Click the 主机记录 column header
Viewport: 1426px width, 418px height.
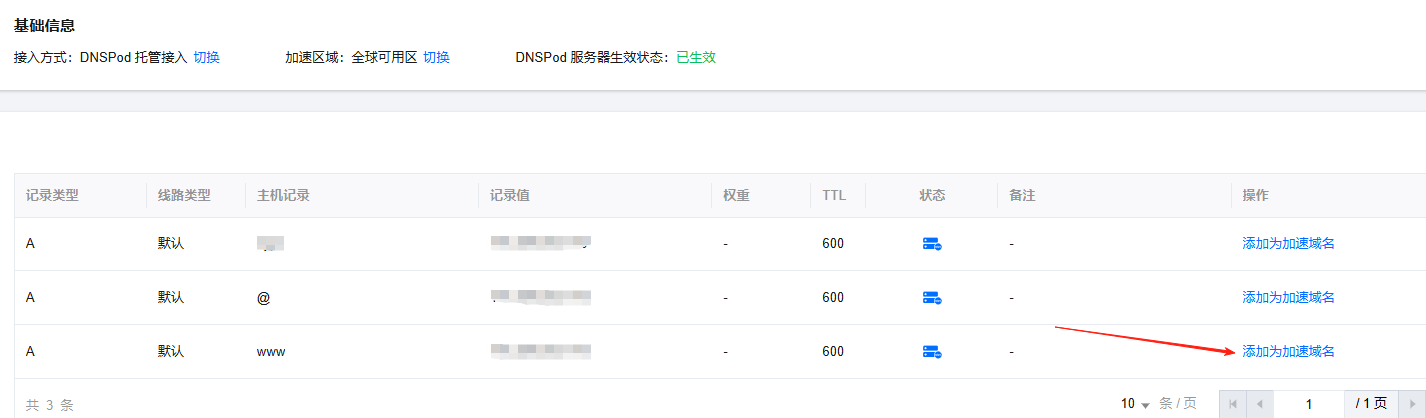click(x=283, y=196)
